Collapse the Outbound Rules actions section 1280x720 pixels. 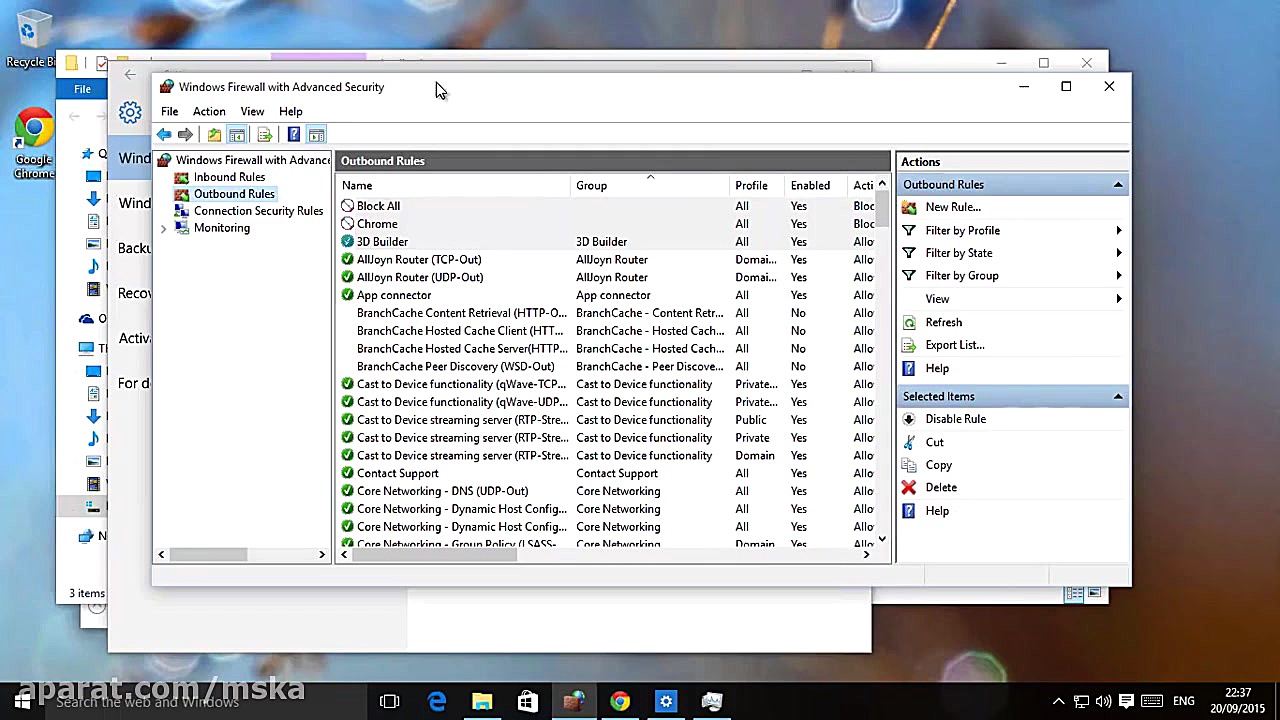click(x=1118, y=185)
